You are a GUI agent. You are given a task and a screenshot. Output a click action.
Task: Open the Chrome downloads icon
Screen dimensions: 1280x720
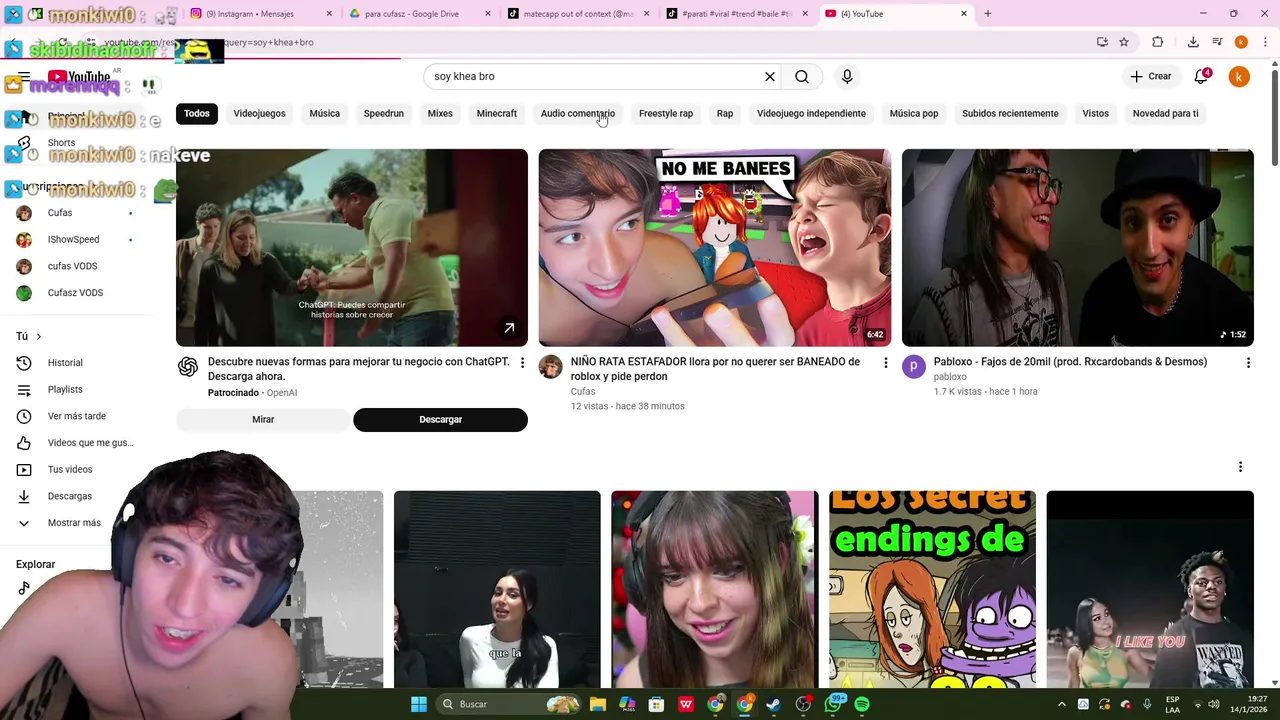click(1193, 42)
